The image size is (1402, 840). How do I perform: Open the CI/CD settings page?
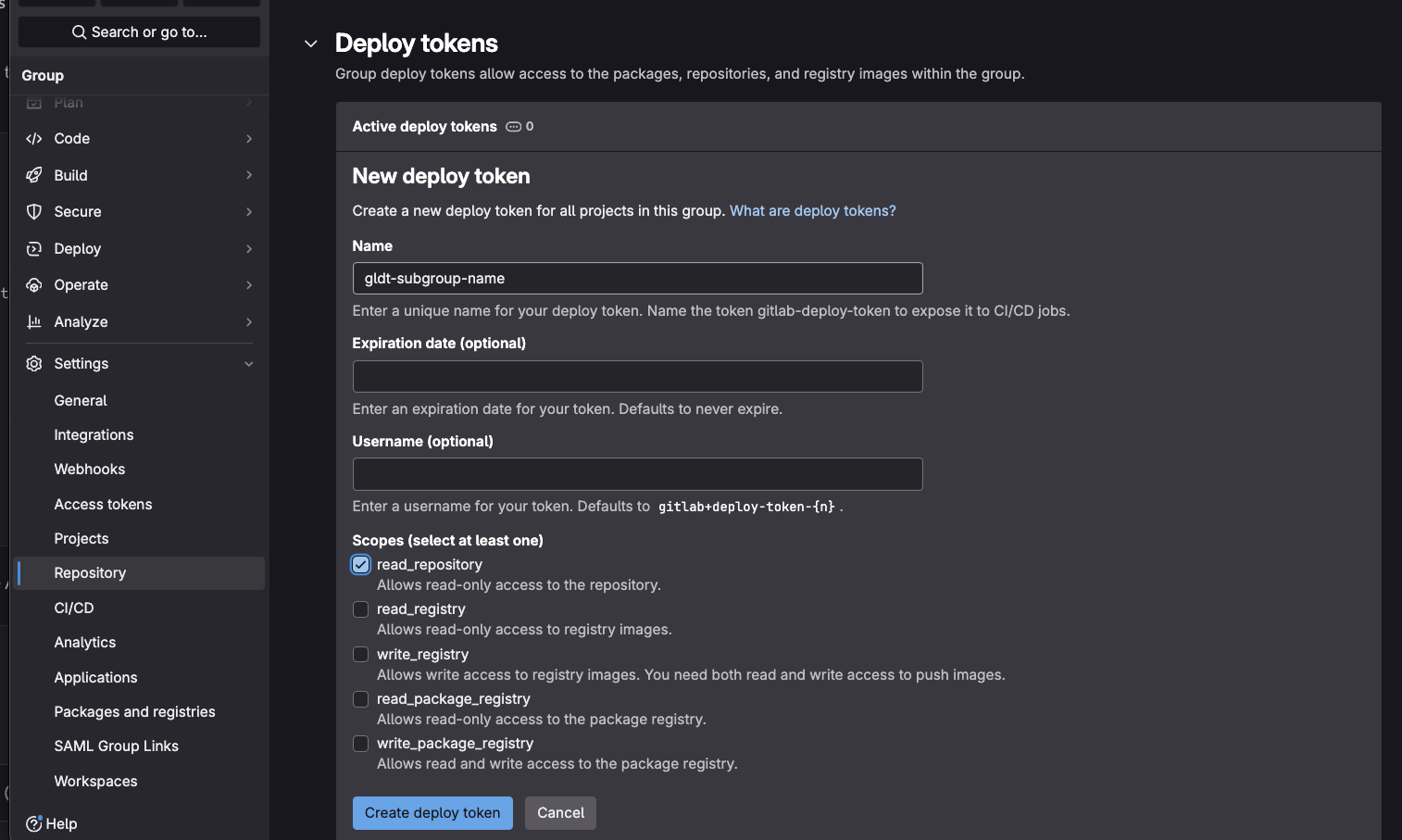pos(73,608)
